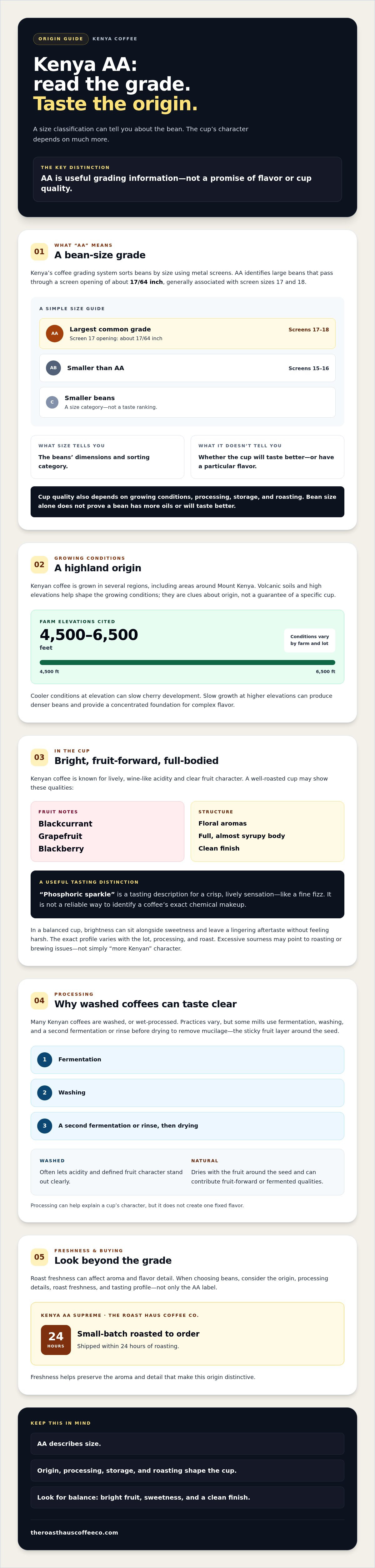This screenshot has width=375, height=1568.
Task: Click the AB circle grade icon
Action: click(x=53, y=368)
